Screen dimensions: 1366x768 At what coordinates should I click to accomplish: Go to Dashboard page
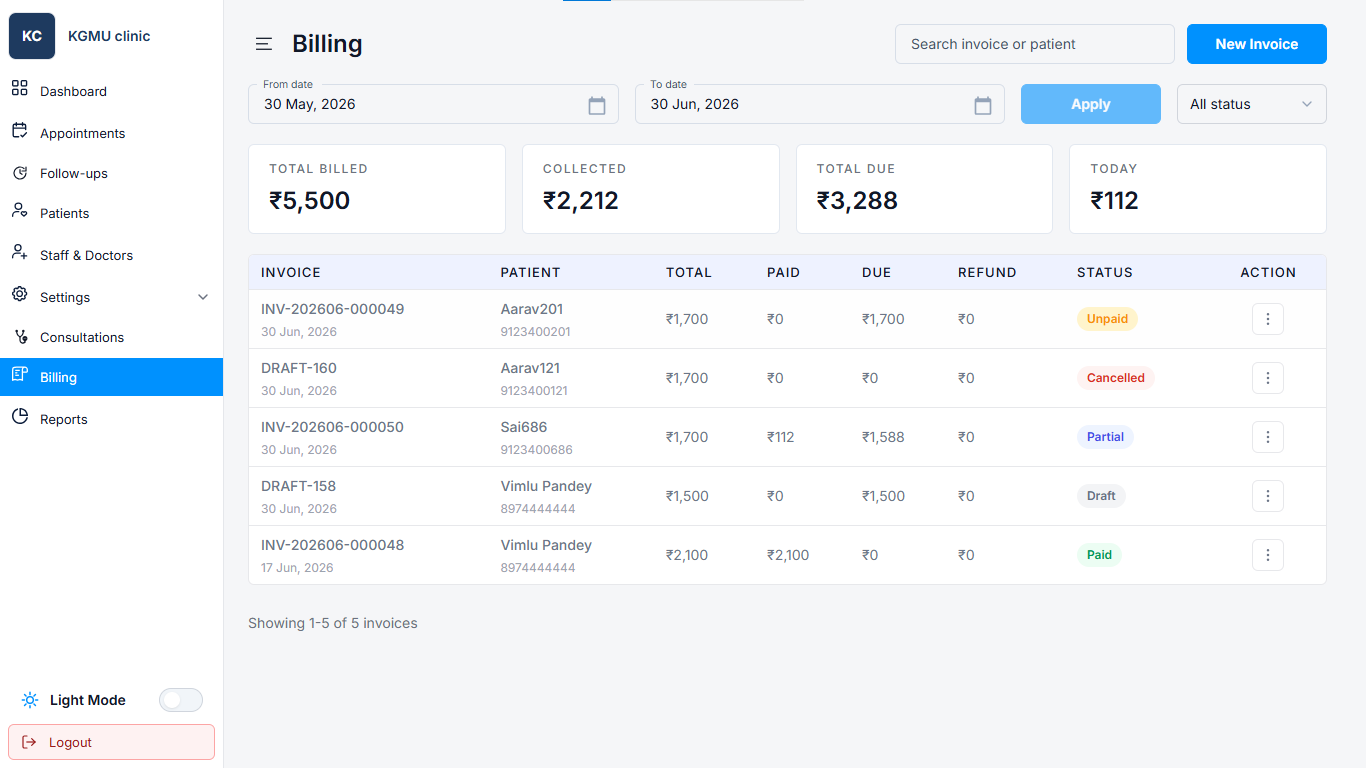(111, 91)
